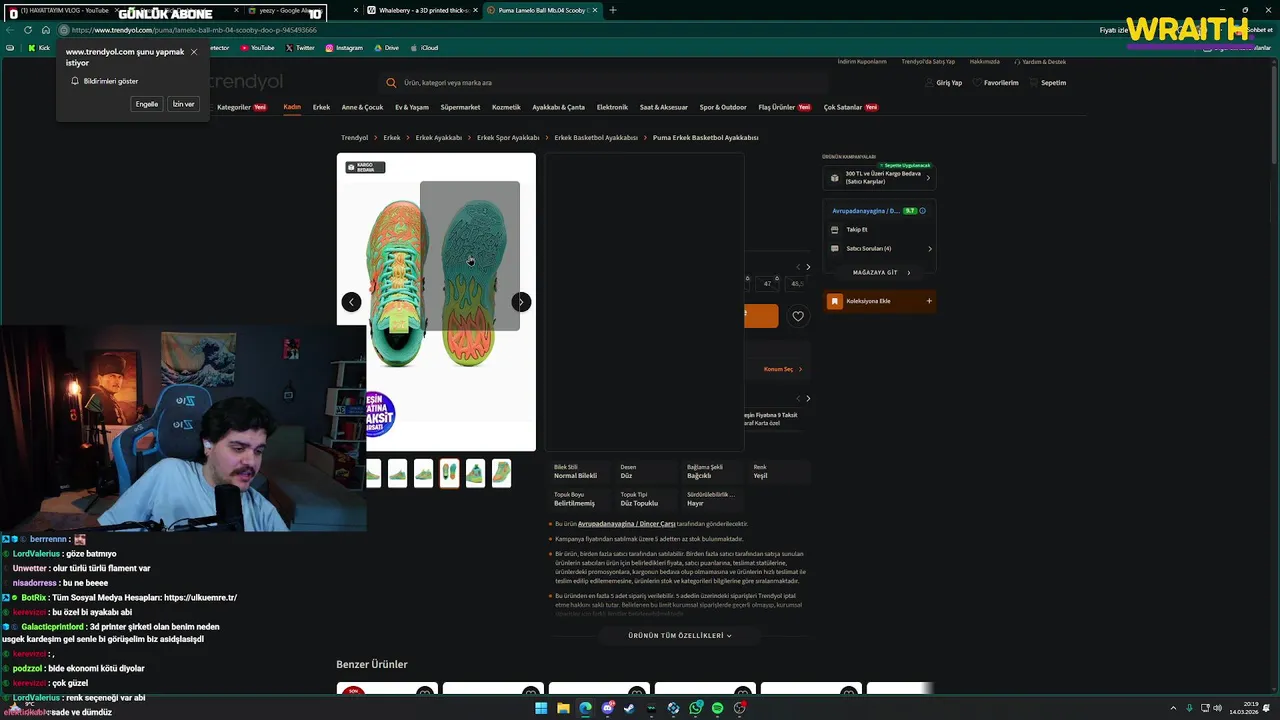Select size 47 option
Screen dimensions: 1280x720
coord(768,284)
